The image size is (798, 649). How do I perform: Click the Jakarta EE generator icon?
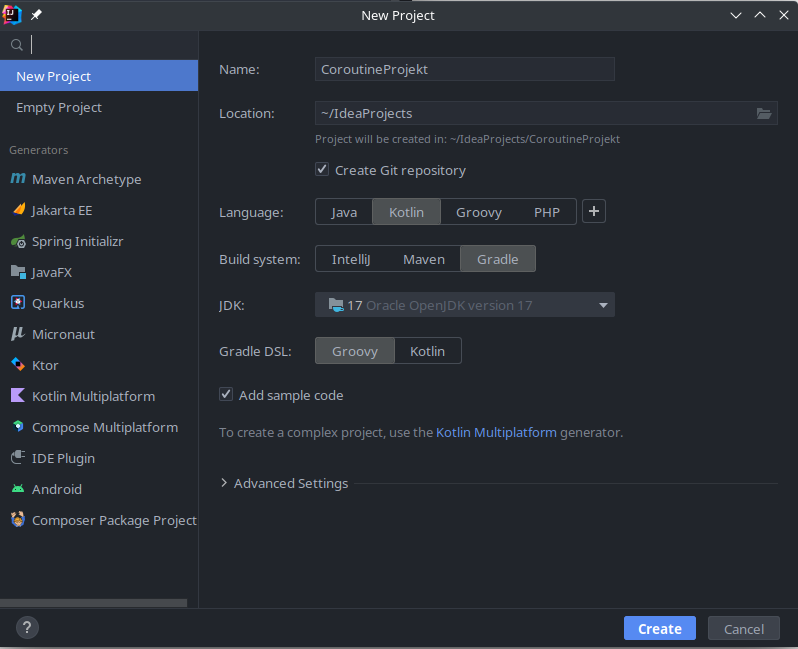(18, 210)
